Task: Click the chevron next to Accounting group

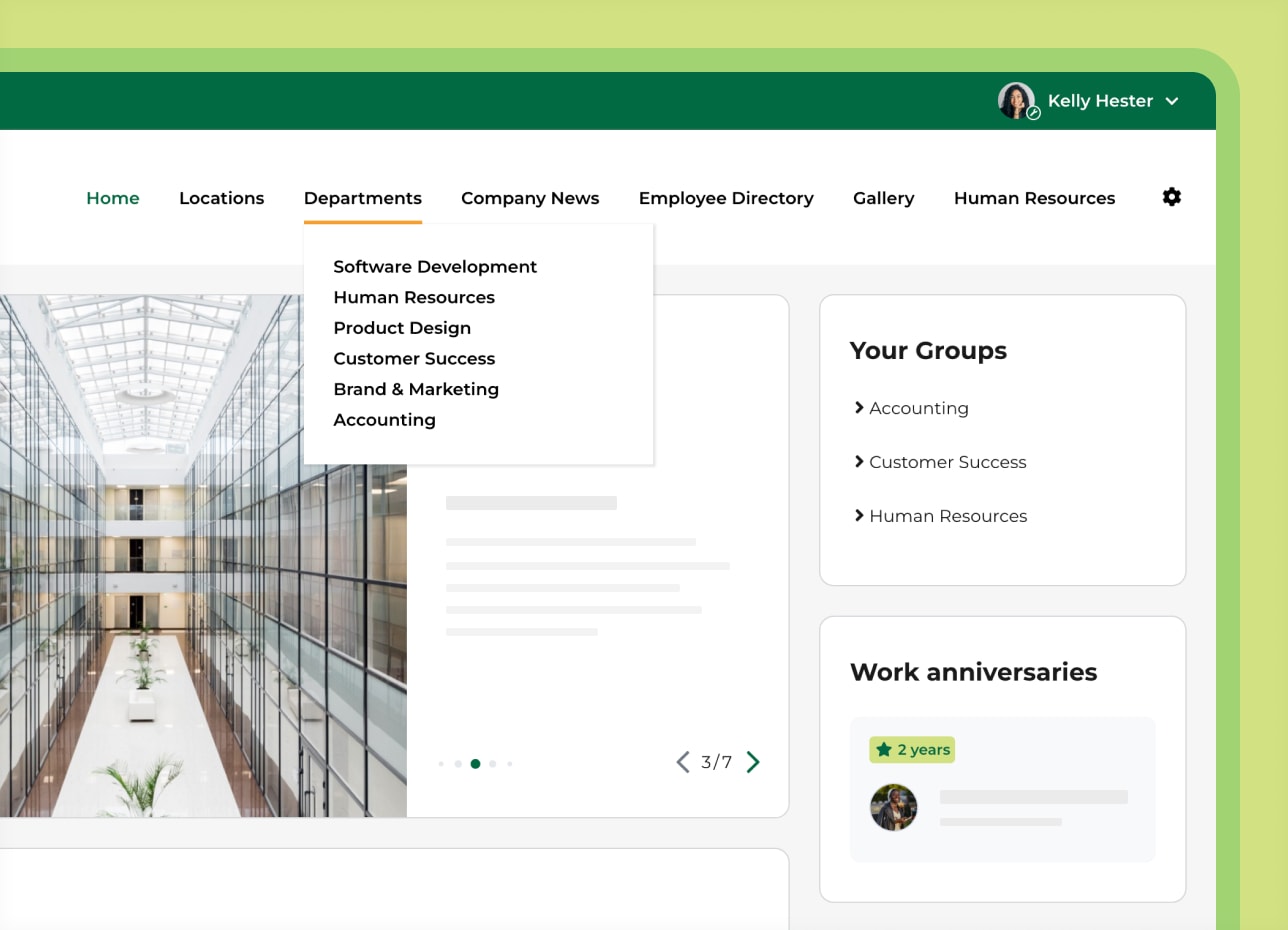Action: coord(858,407)
